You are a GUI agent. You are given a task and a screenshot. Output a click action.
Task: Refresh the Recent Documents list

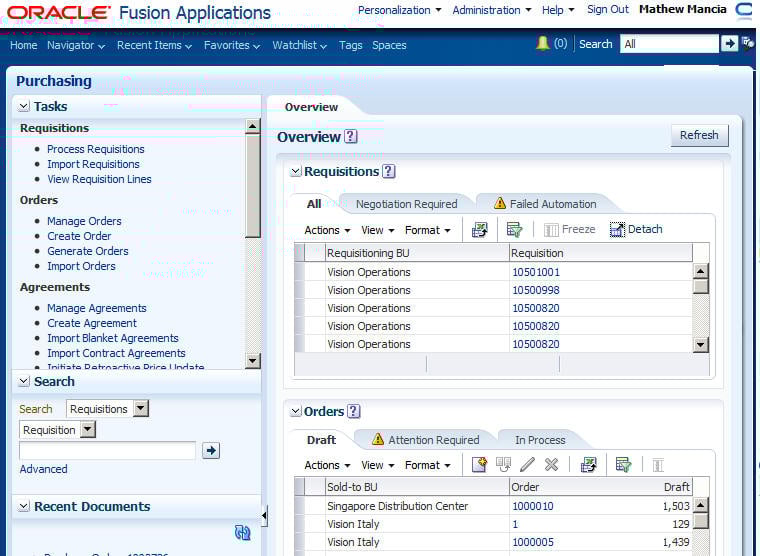point(242,532)
